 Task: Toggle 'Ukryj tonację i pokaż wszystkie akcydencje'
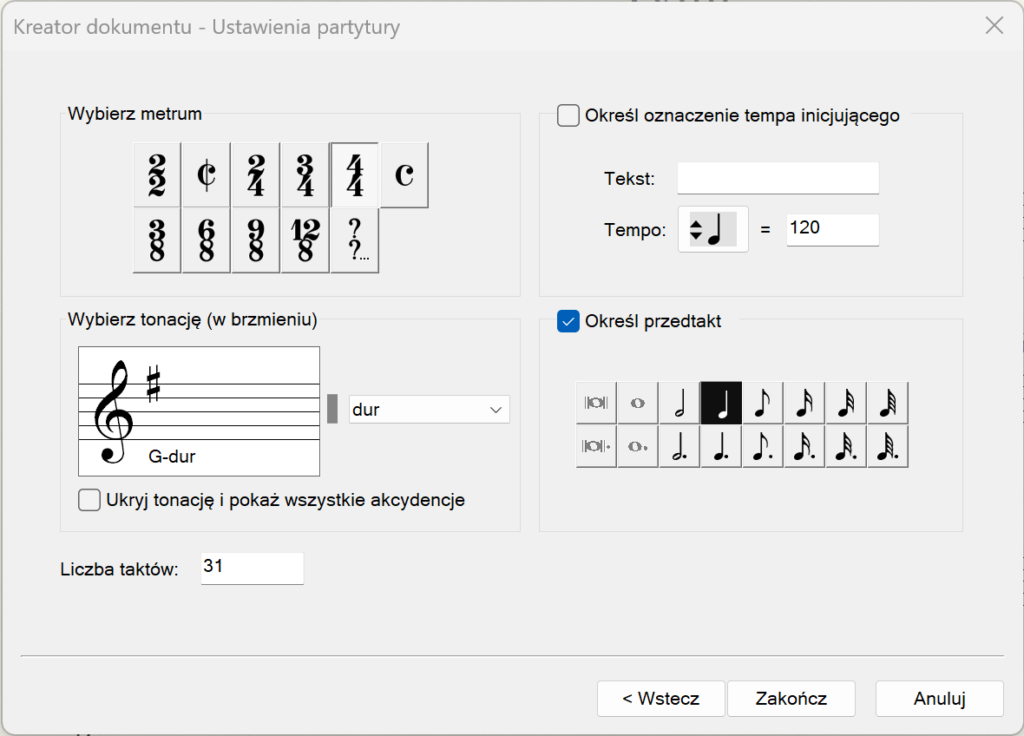[x=89, y=500]
